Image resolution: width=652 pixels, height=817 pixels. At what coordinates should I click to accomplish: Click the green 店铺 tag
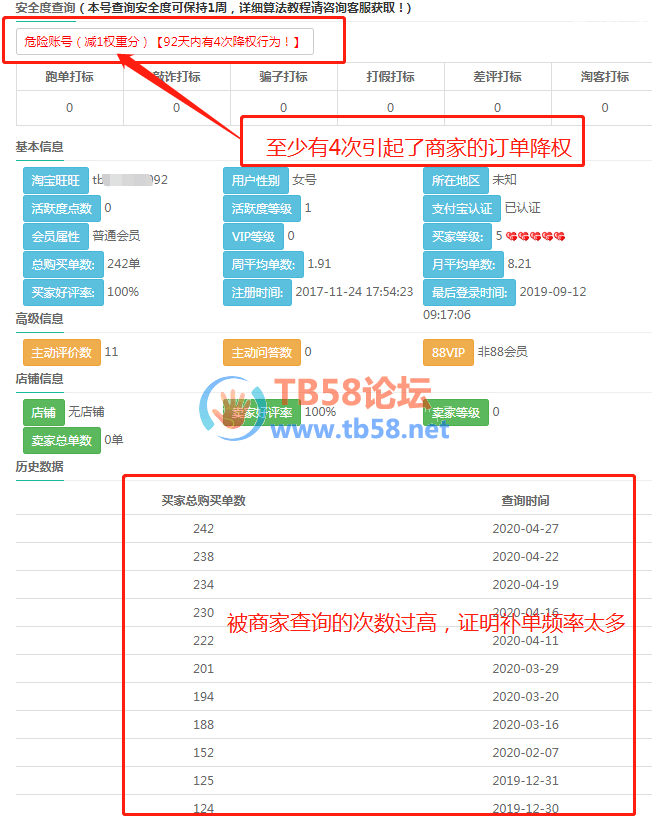click(43, 412)
